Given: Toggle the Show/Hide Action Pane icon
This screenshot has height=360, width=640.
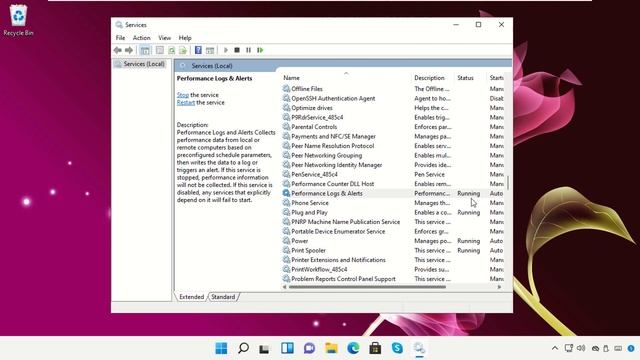Looking at the screenshot, I should click(x=210, y=50).
